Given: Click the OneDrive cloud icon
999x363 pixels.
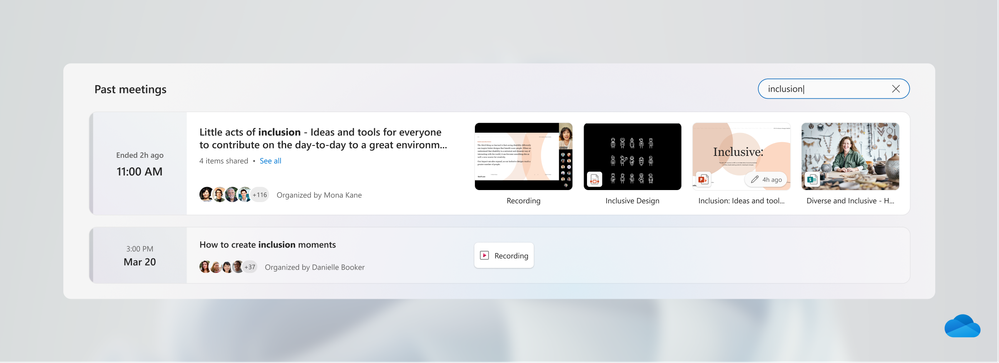Looking at the screenshot, I should (962, 326).
